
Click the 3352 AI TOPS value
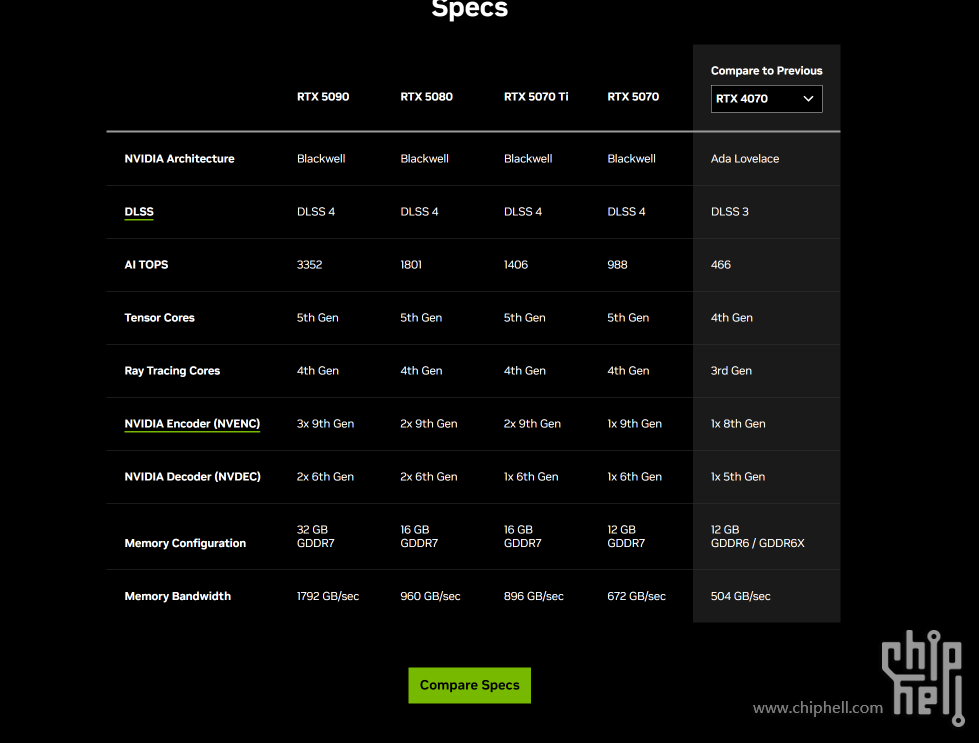pyautogui.click(x=309, y=265)
